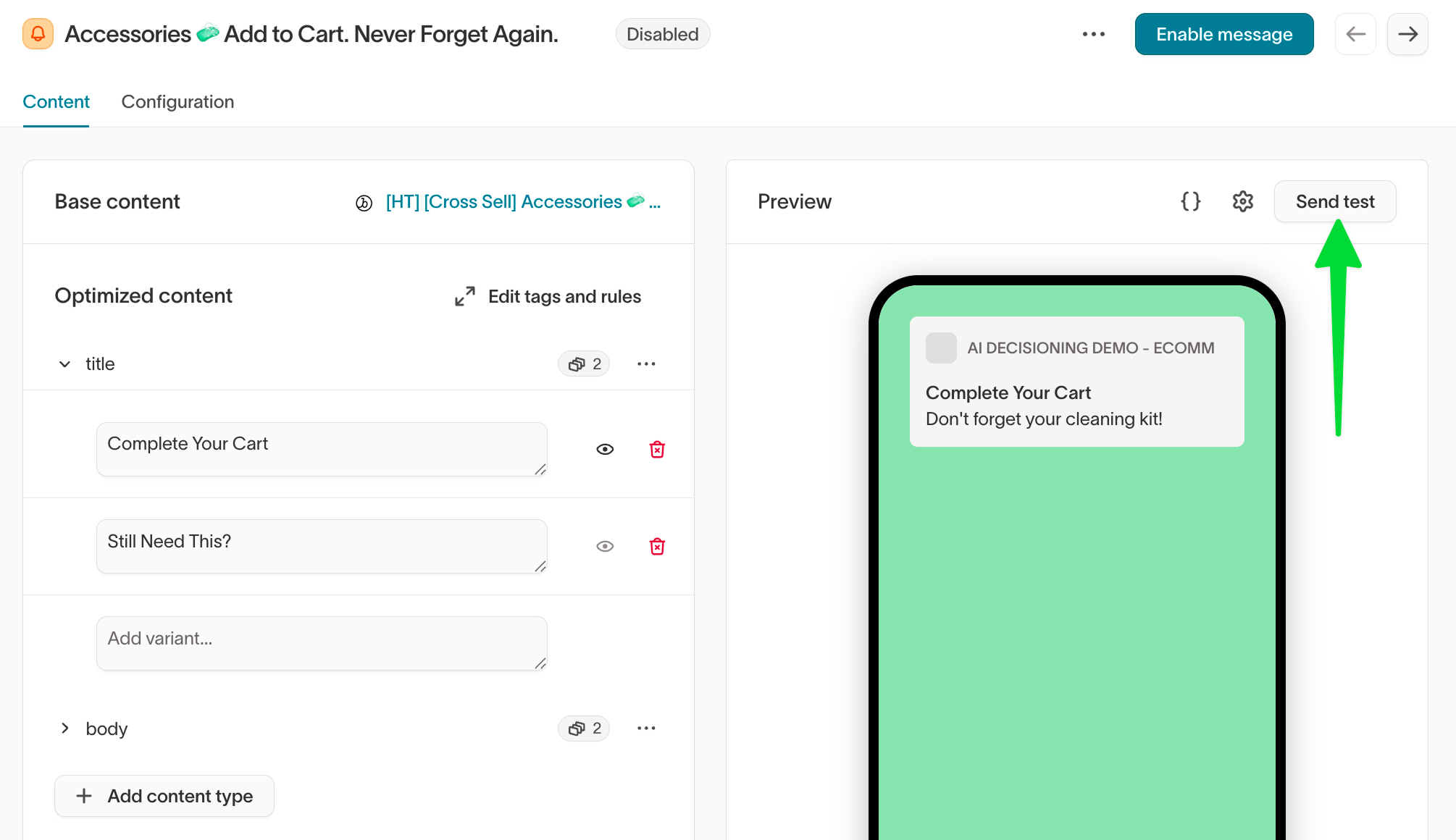Toggle preview eye for 'Complete Your Cart'
The width and height of the screenshot is (1456, 840).
tap(605, 450)
